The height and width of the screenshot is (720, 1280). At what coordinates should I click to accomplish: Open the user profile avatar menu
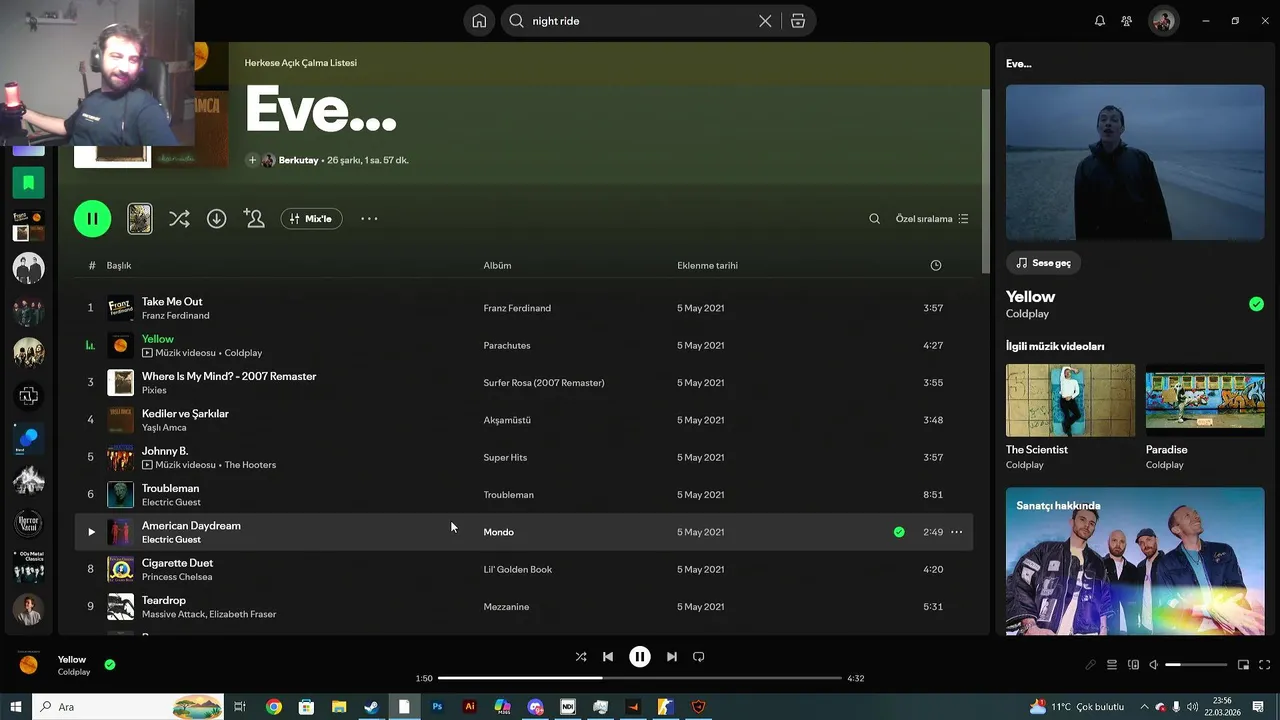(x=1163, y=21)
